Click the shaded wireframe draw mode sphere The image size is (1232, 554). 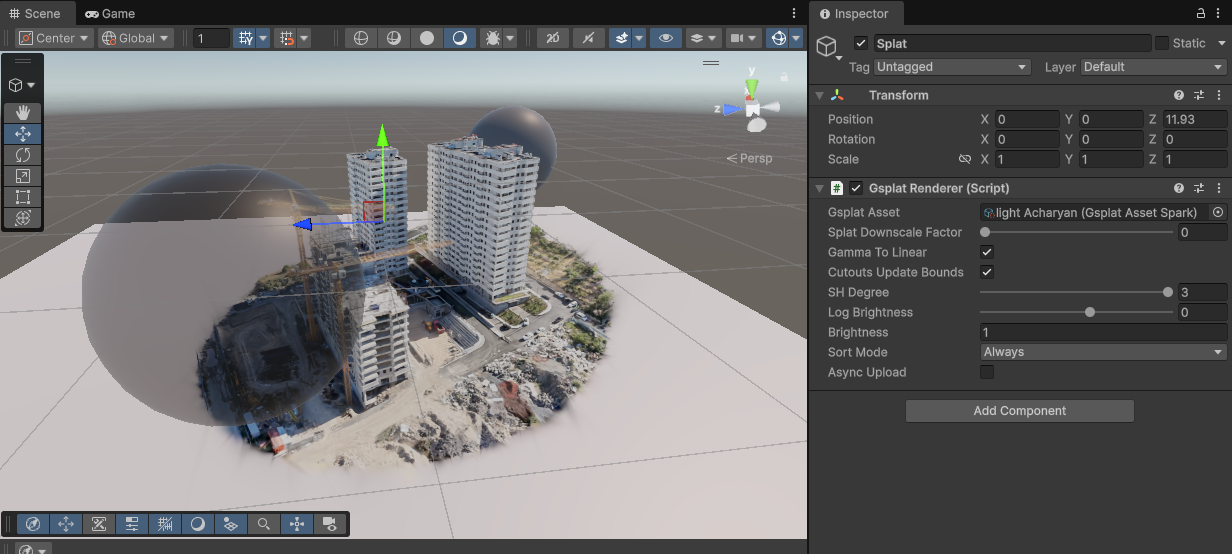tap(394, 38)
